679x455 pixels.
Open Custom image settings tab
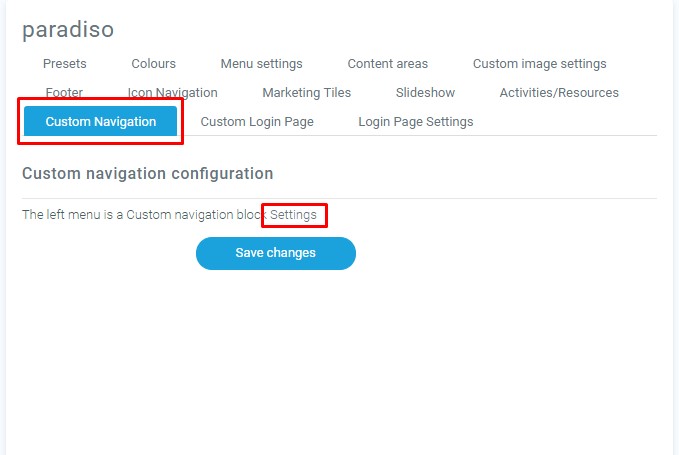[x=539, y=64]
